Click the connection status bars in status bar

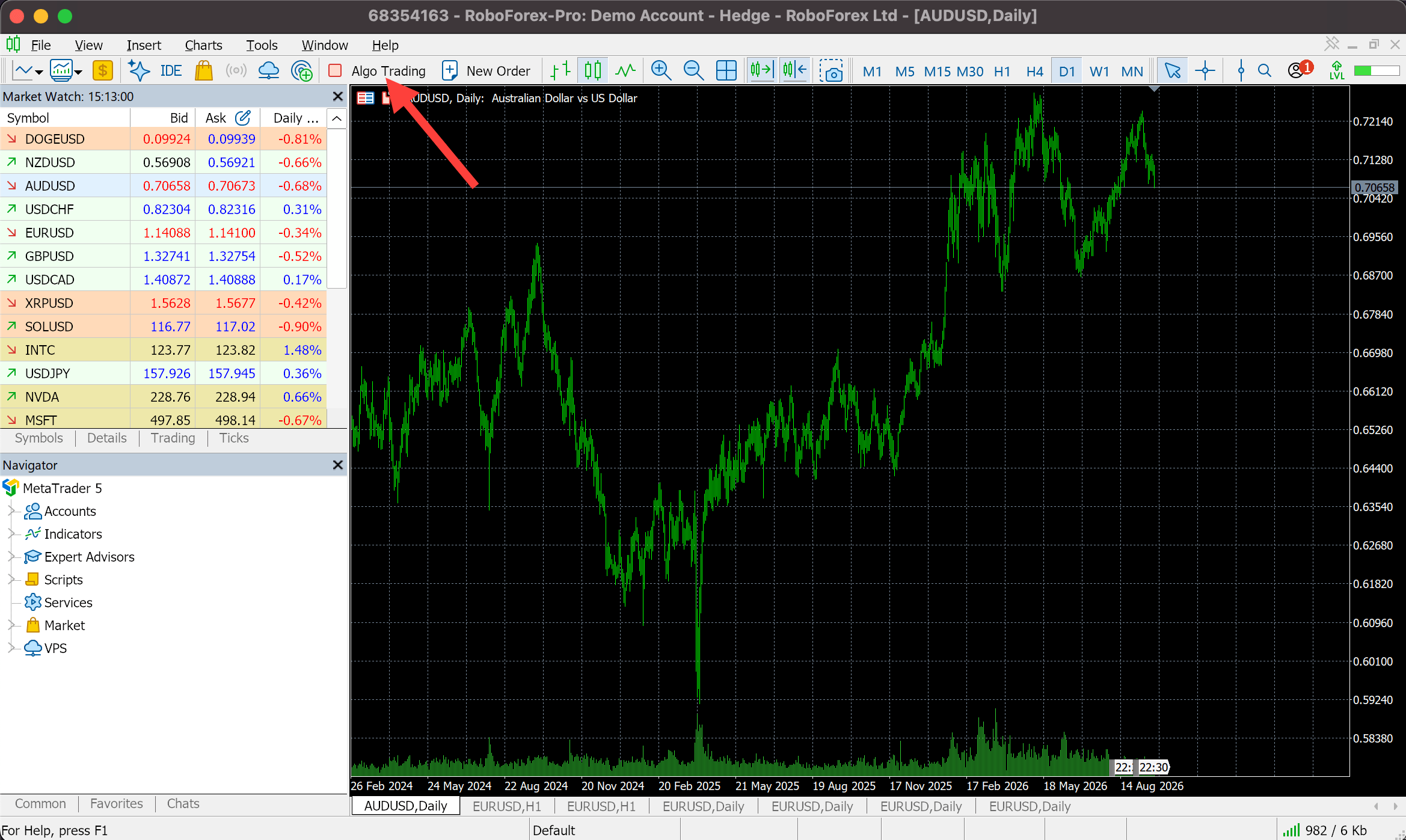tap(1291, 830)
